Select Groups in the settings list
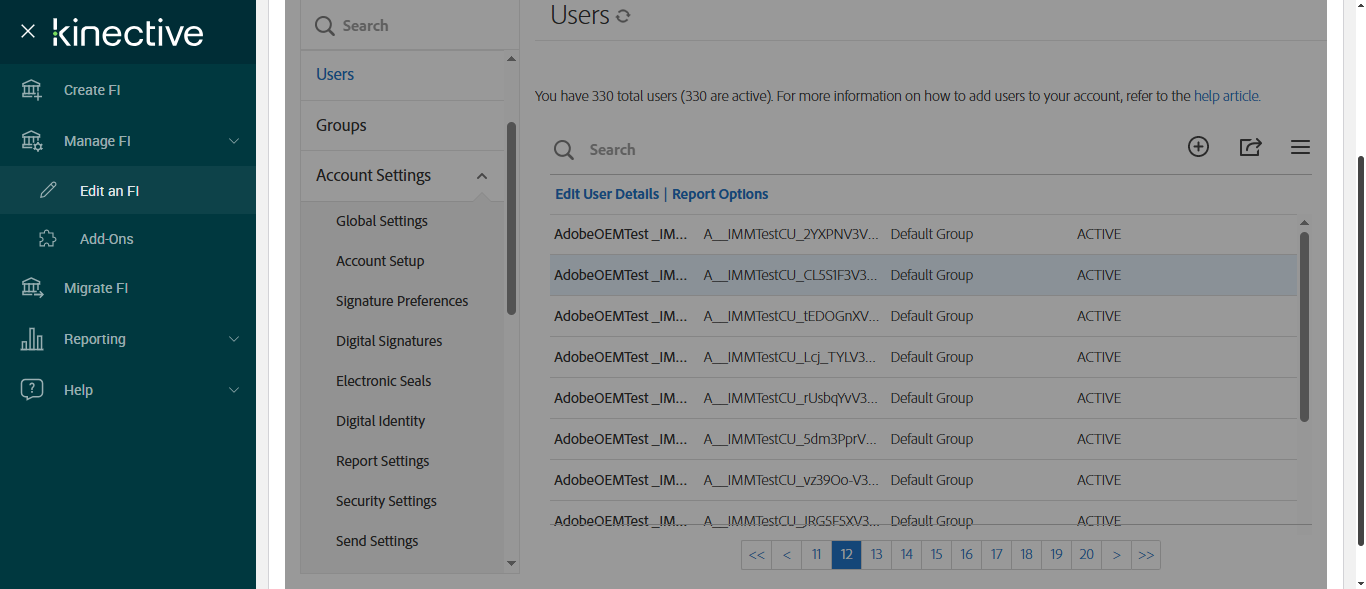1366x589 pixels. coord(341,125)
